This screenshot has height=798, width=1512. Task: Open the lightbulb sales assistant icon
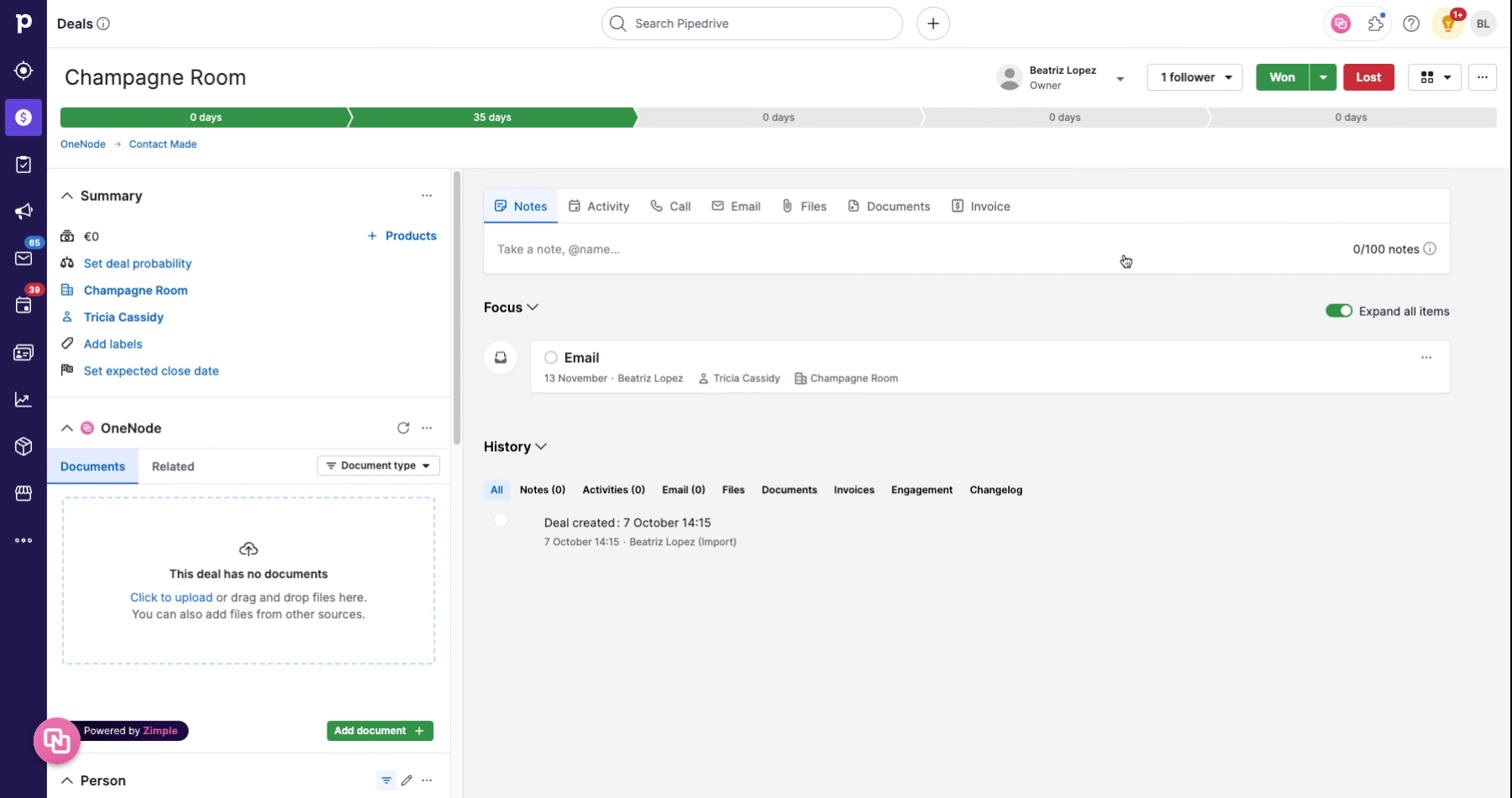click(1448, 24)
